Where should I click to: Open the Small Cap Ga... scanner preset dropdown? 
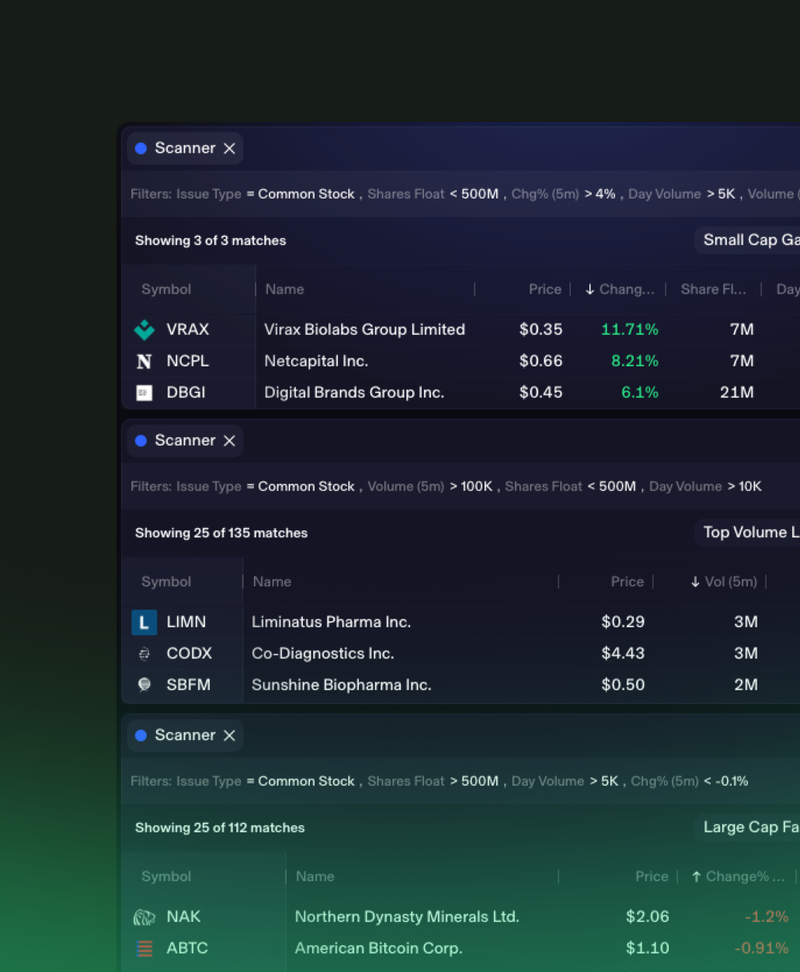(x=747, y=240)
